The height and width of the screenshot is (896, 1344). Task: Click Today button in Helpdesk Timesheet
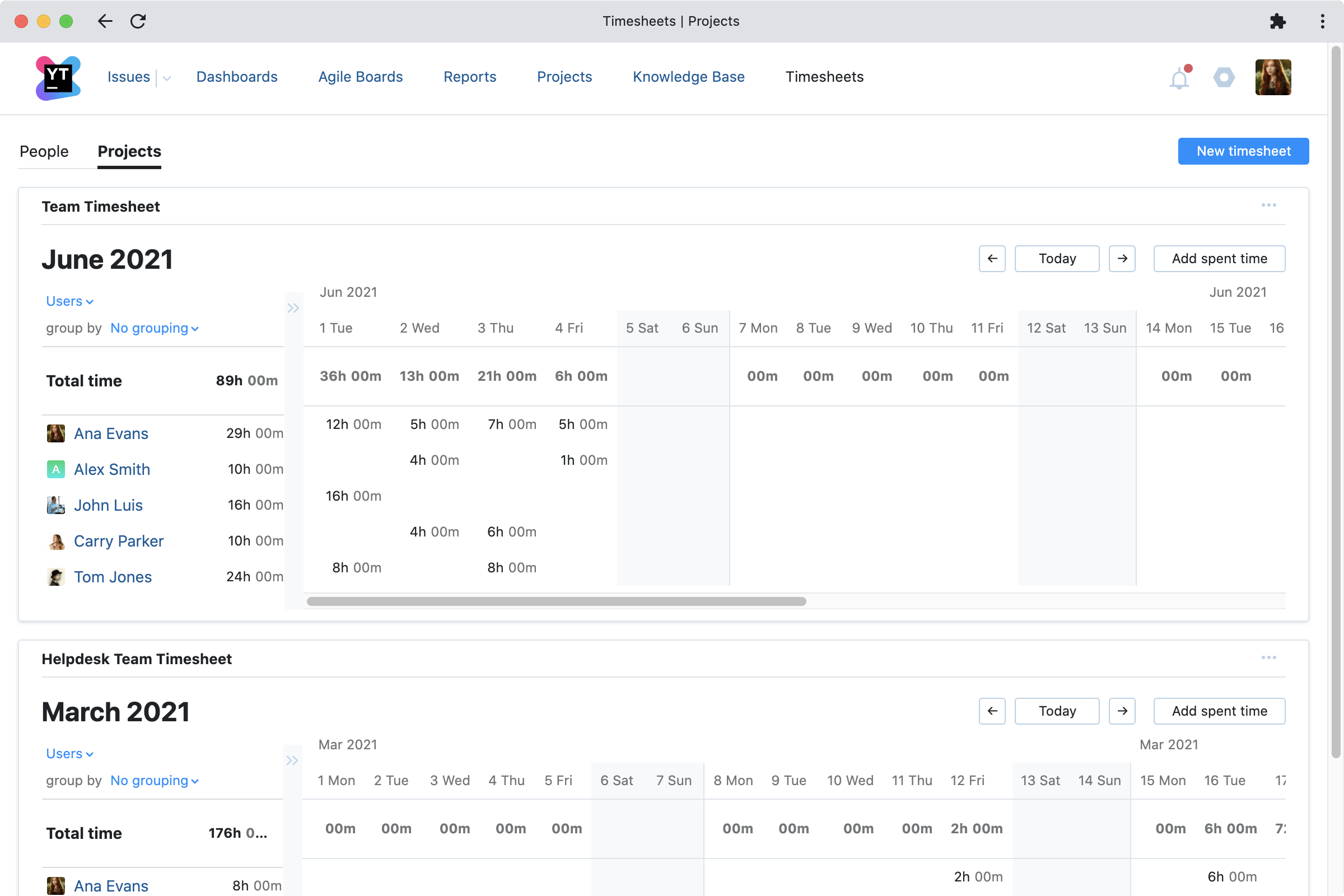click(x=1057, y=711)
